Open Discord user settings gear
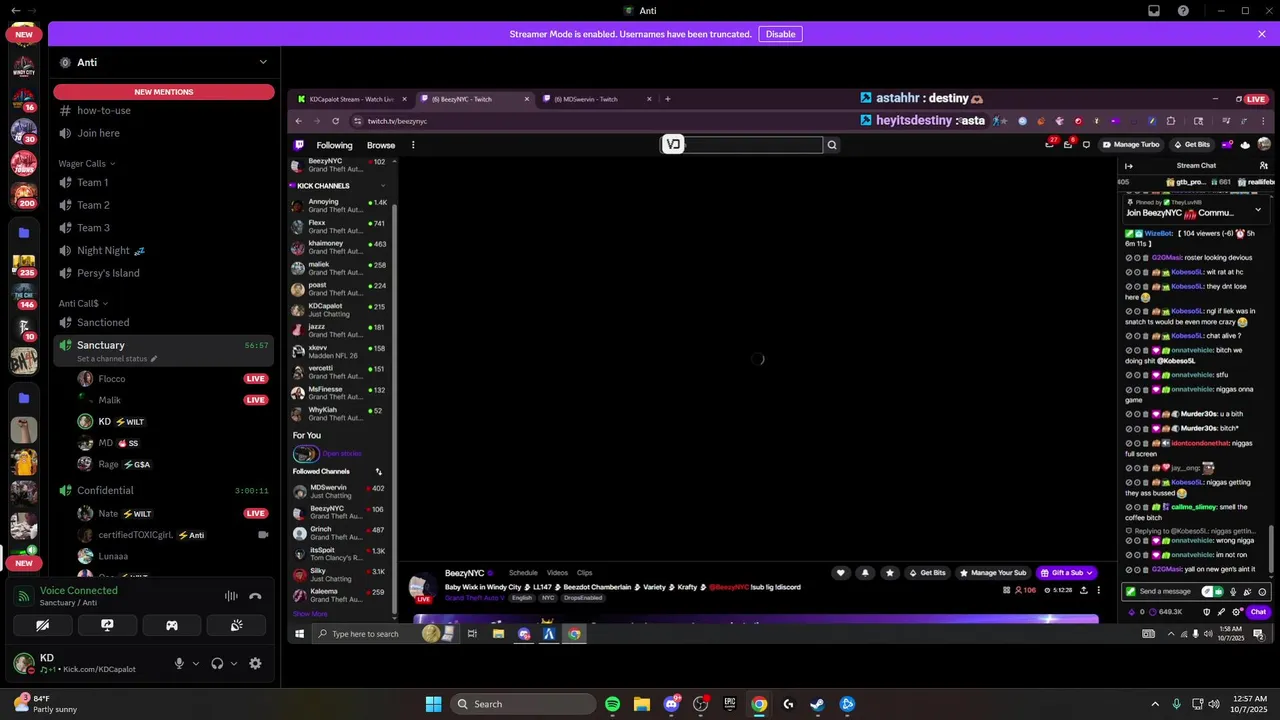This screenshot has width=1280, height=720. pos(255,663)
